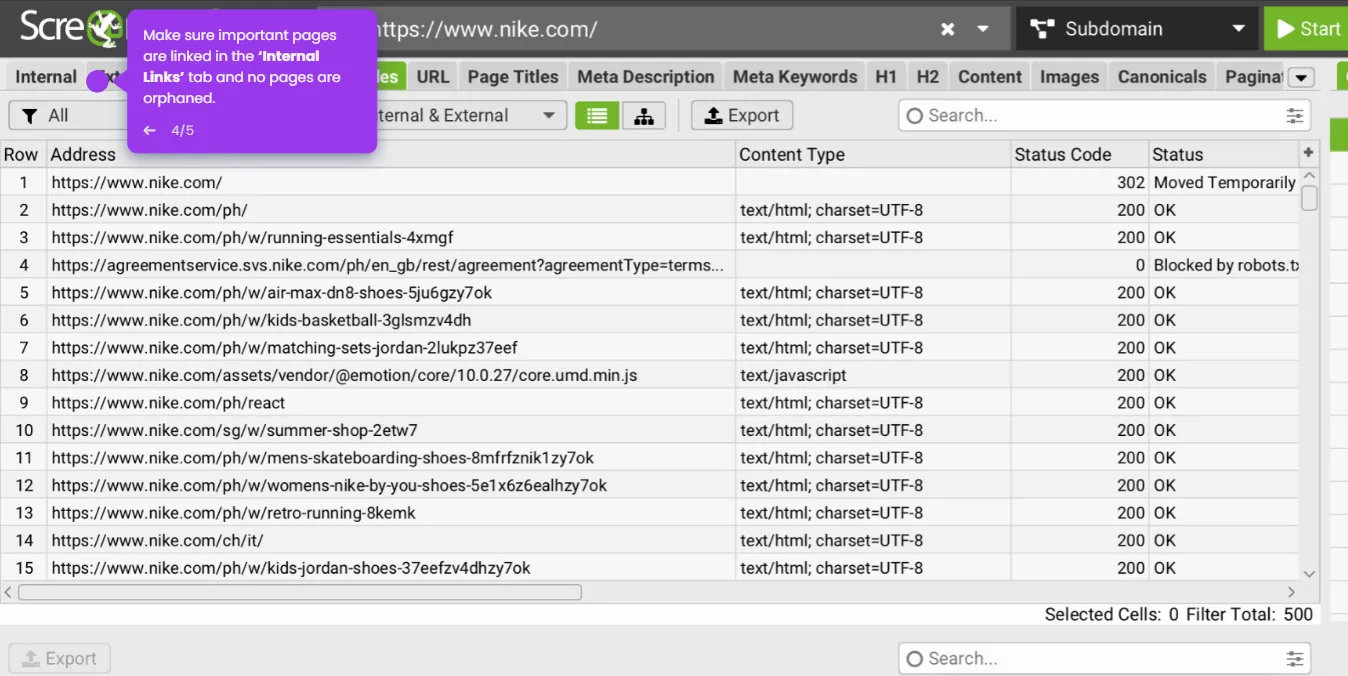
Task: Open the URL history dropdown arrow
Action: (983, 29)
